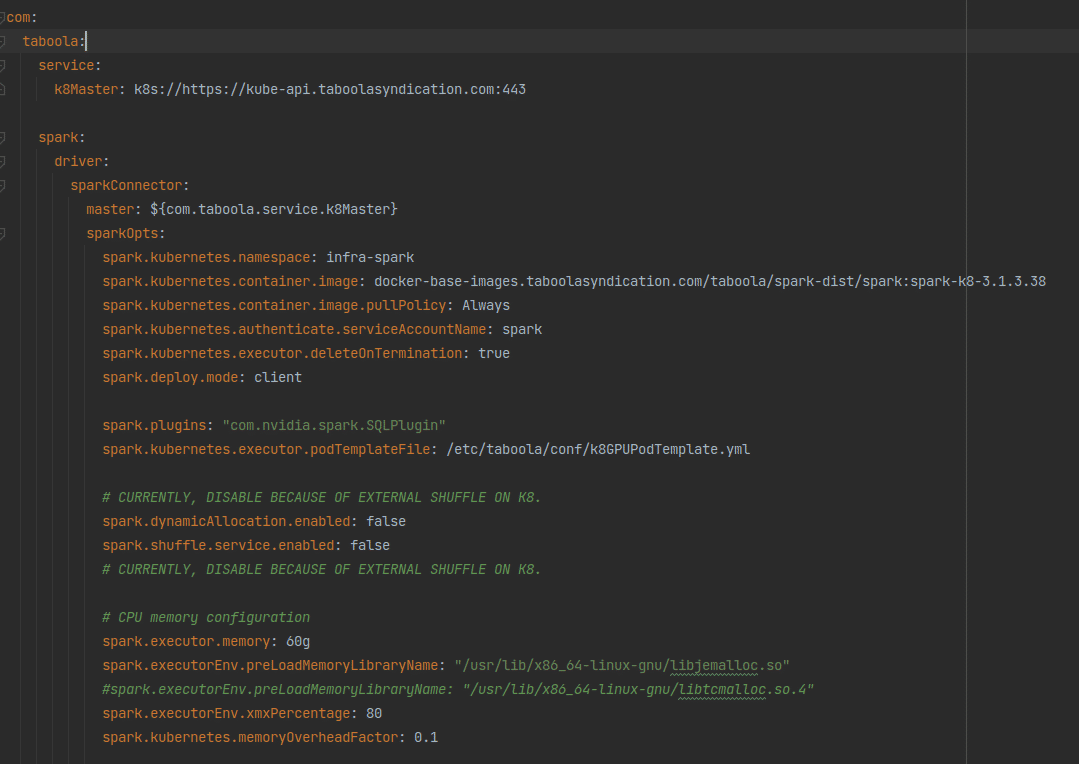Click the 'false' value of dynamicAllocation.enabled

(x=386, y=522)
